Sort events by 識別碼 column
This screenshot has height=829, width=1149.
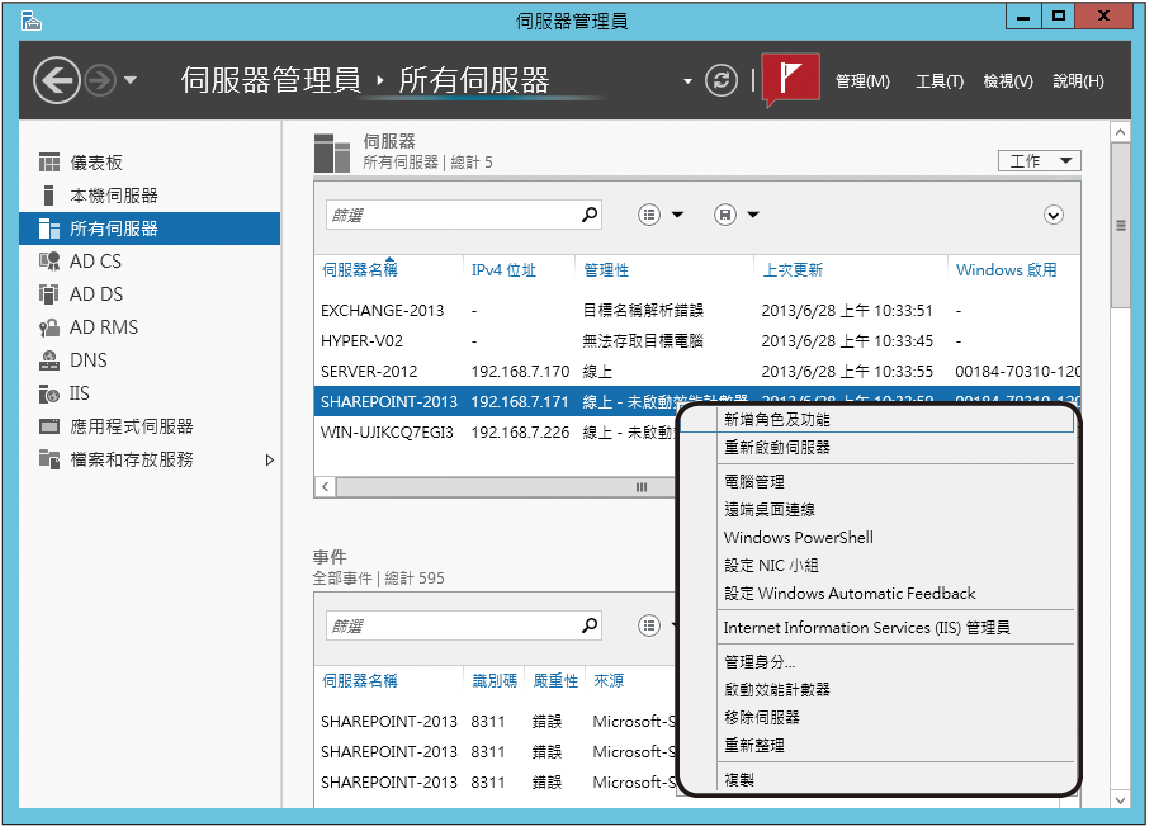pos(495,681)
